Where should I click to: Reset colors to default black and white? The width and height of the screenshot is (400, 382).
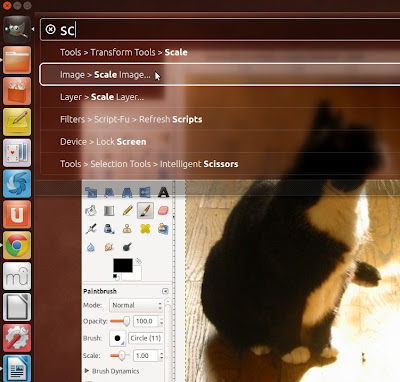click(116, 277)
